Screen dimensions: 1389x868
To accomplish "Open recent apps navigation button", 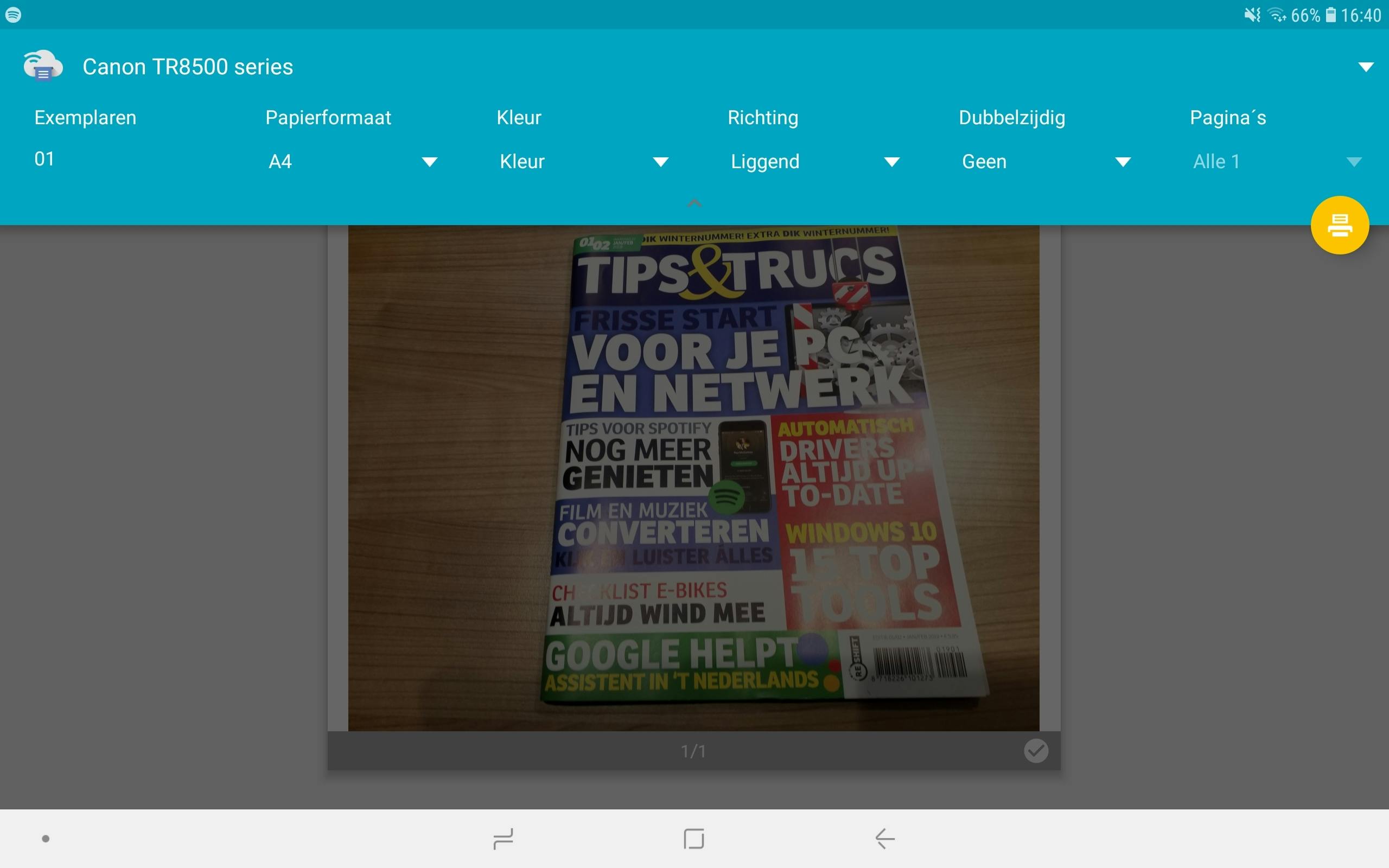I will click(503, 839).
